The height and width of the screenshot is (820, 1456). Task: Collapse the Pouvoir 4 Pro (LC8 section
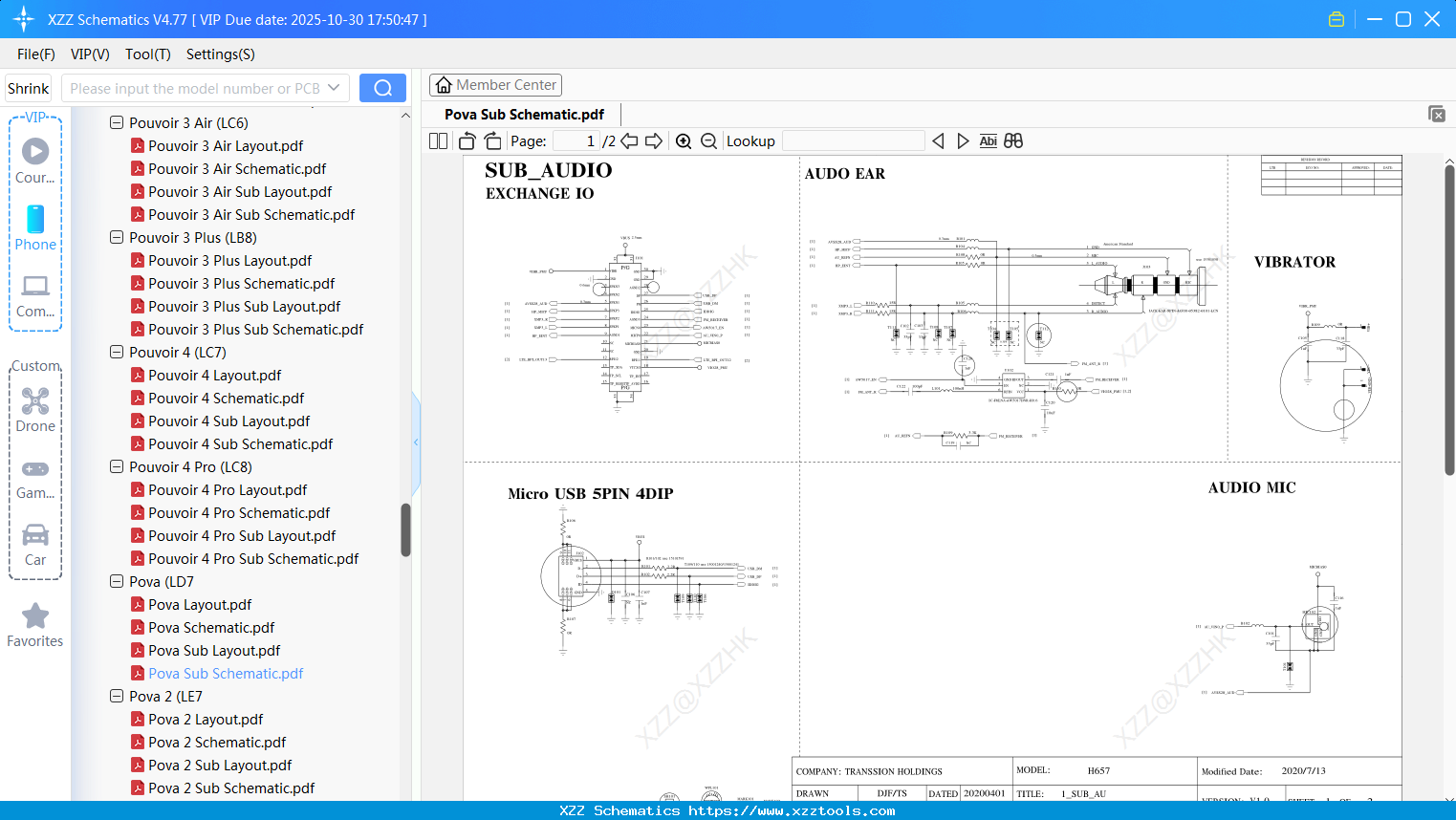pos(116,466)
